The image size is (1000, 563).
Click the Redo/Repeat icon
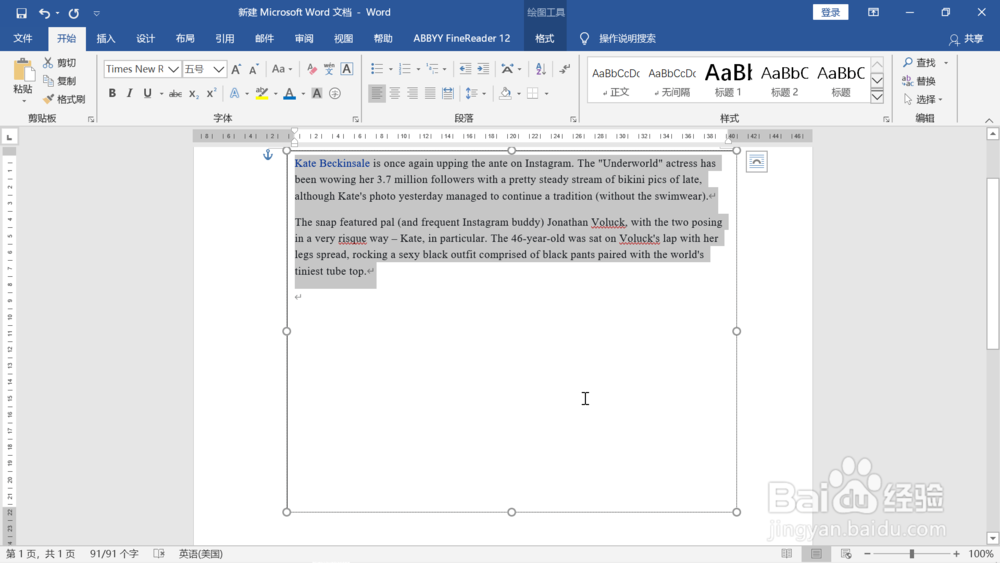click(73, 13)
